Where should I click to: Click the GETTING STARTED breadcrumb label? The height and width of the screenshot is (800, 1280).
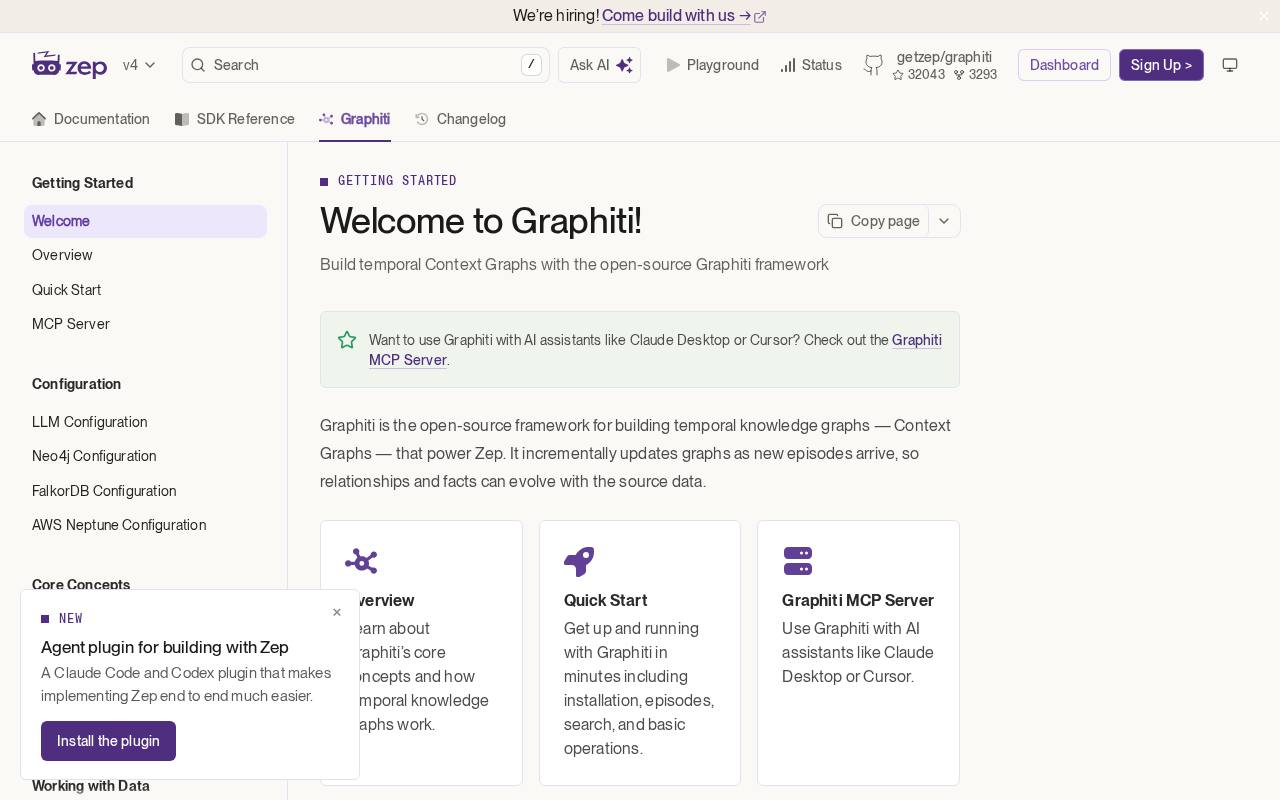pyautogui.click(x=397, y=181)
